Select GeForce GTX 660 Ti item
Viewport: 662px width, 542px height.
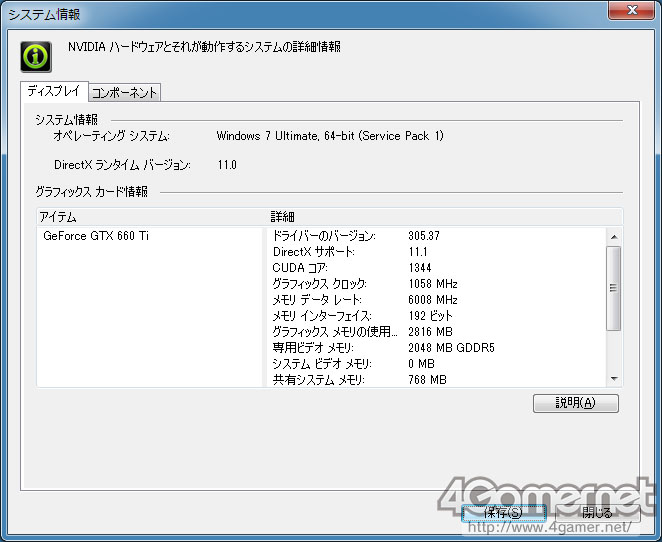click(x=96, y=236)
